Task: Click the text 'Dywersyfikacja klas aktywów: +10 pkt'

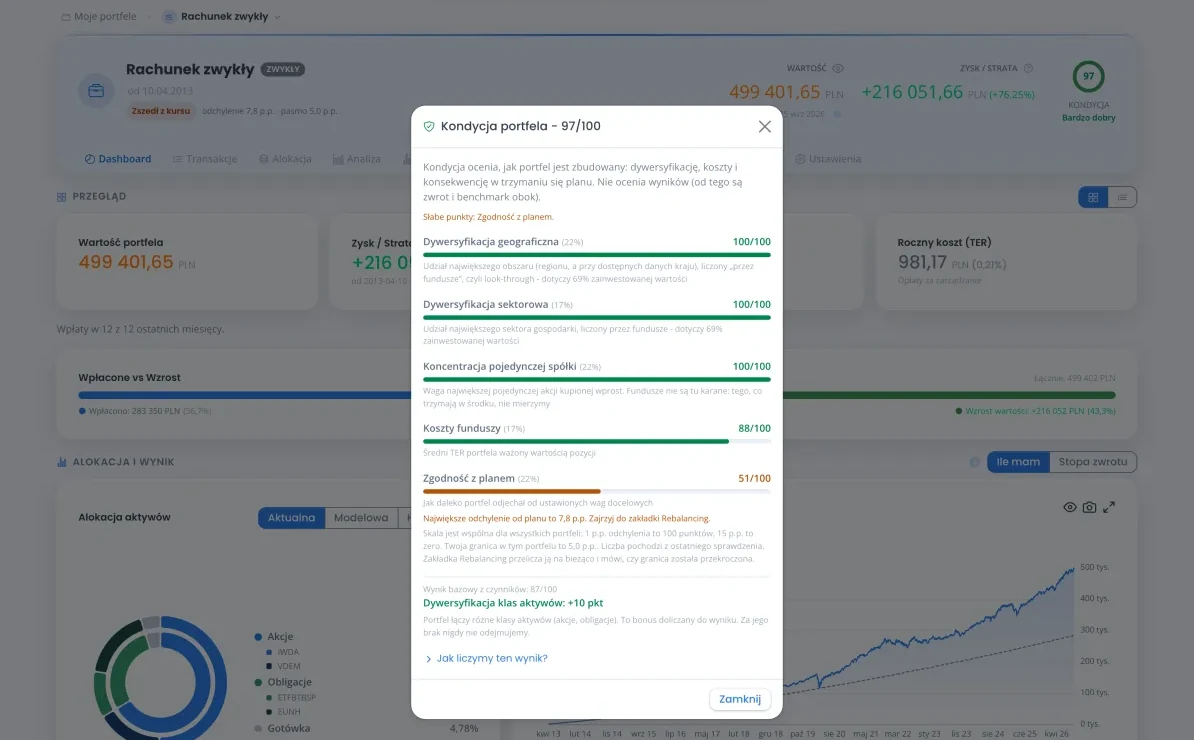Action: point(513,603)
